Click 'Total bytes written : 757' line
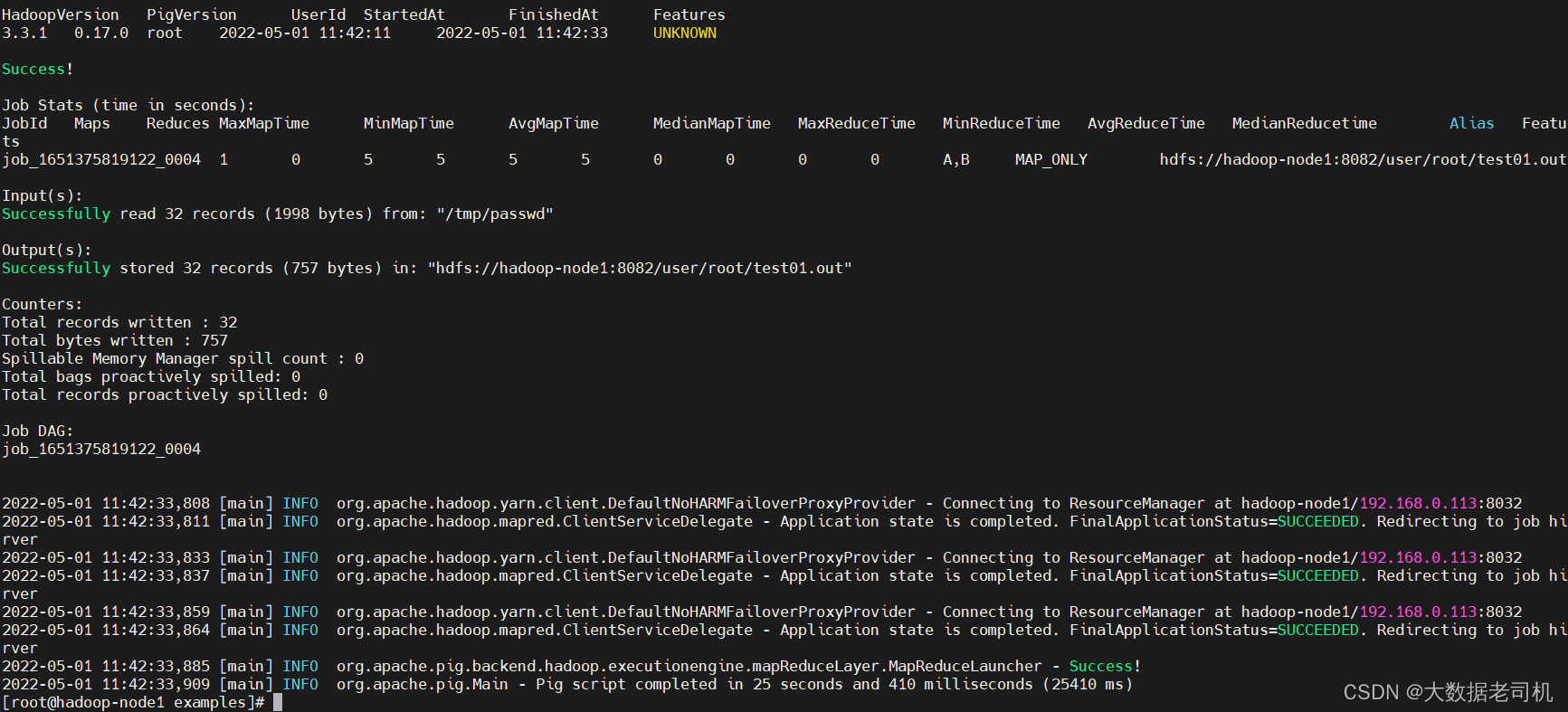The image size is (1568, 712). [x=115, y=340]
